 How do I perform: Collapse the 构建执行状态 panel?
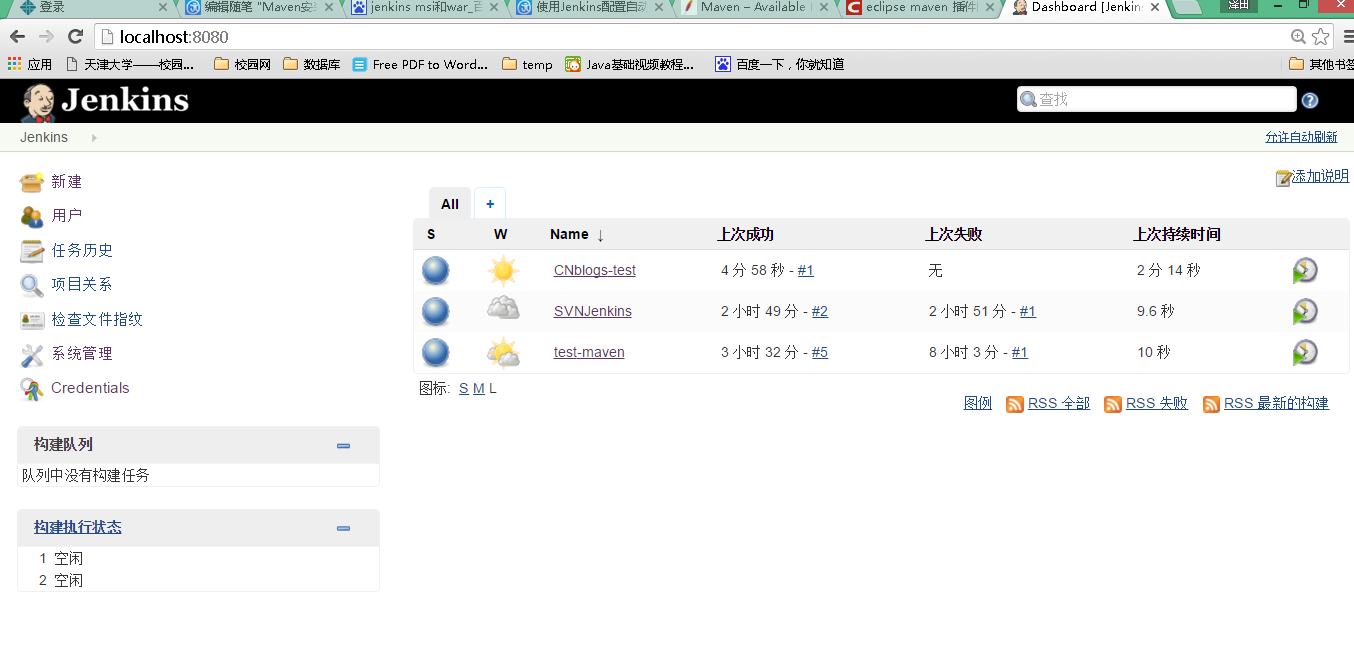pyautogui.click(x=344, y=528)
